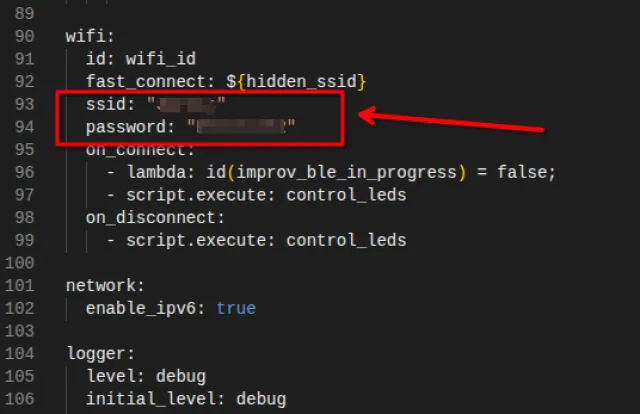
Task: Click the true value of enable_ipv6
Action: [x=236, y=308]
